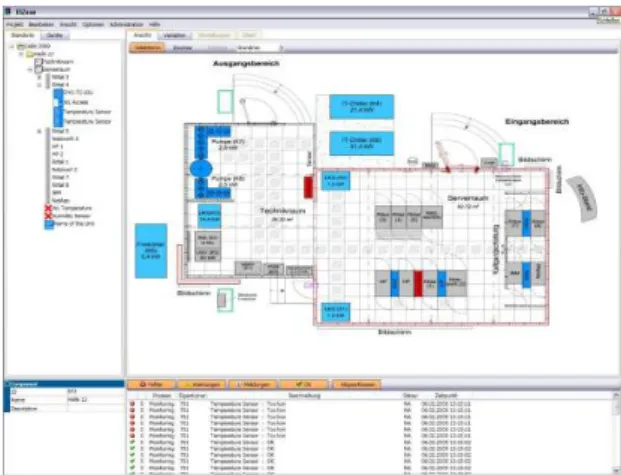Collapse the root tree node at the top
Screen dimensions: 621x475
pos(12,46)
